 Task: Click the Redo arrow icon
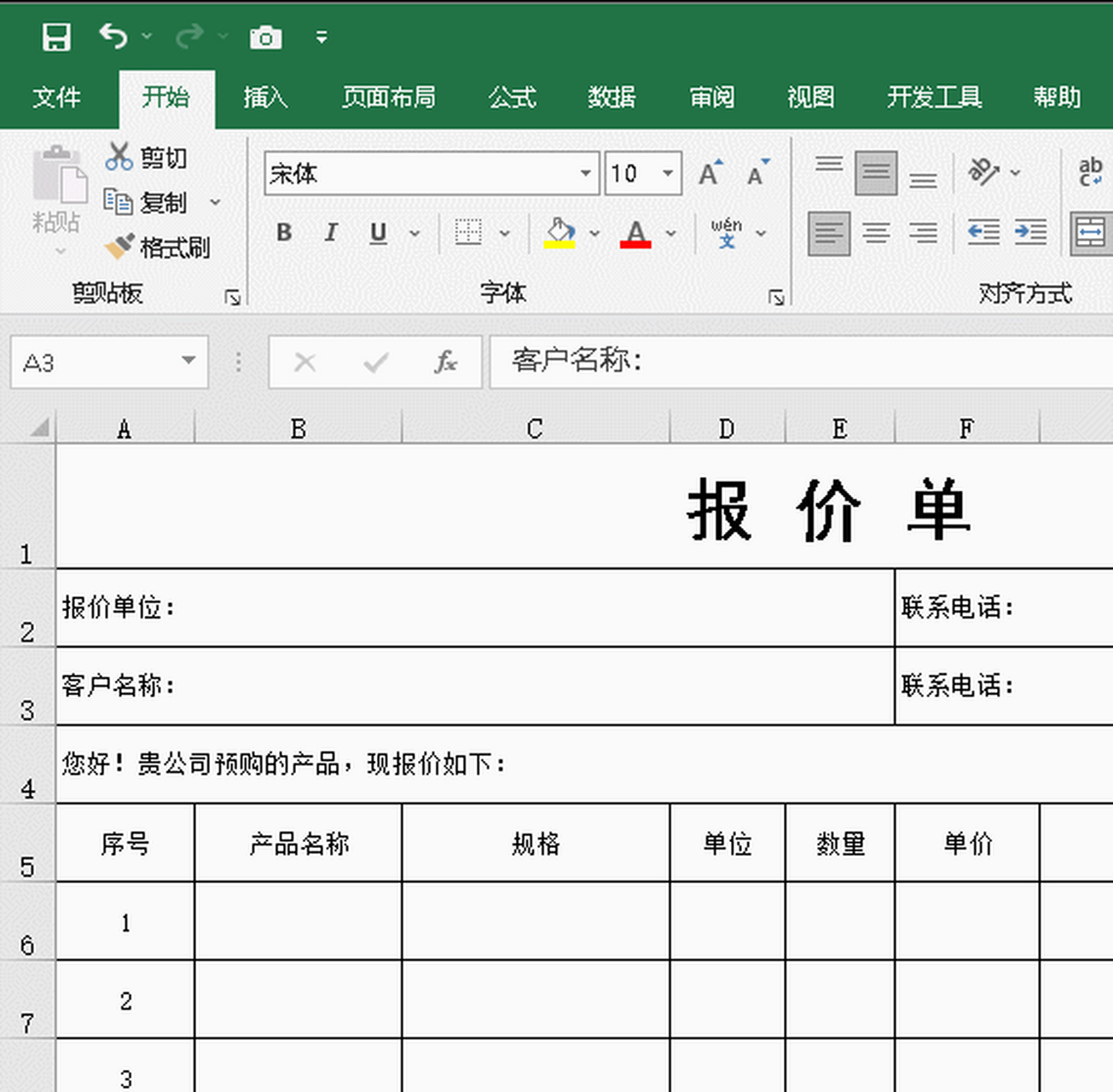pos(189,37)
